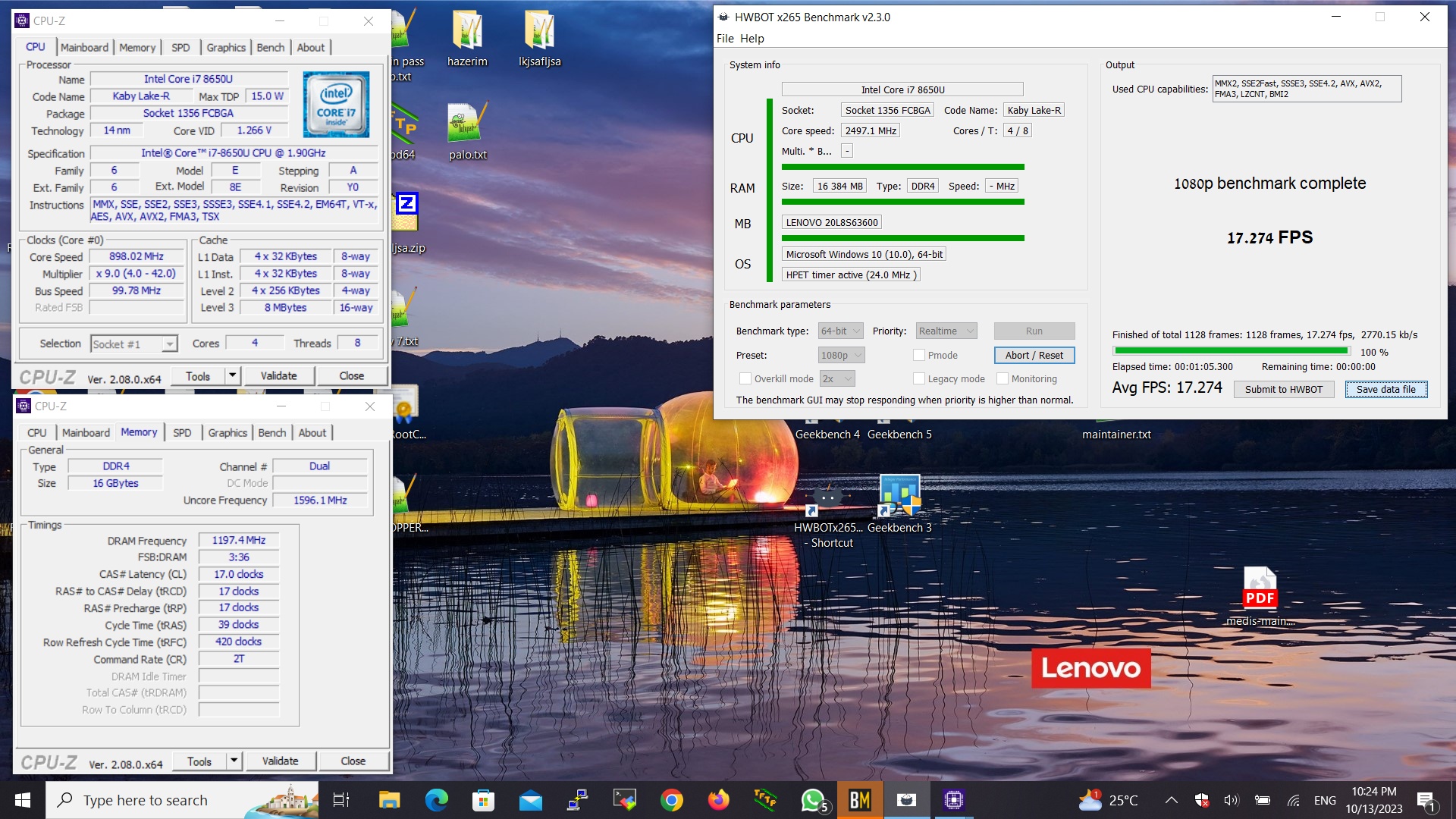Click Tools button in top CPU-Z window
The height and width of the screenshot is (819, 1456).
click(x=198, y=375)
